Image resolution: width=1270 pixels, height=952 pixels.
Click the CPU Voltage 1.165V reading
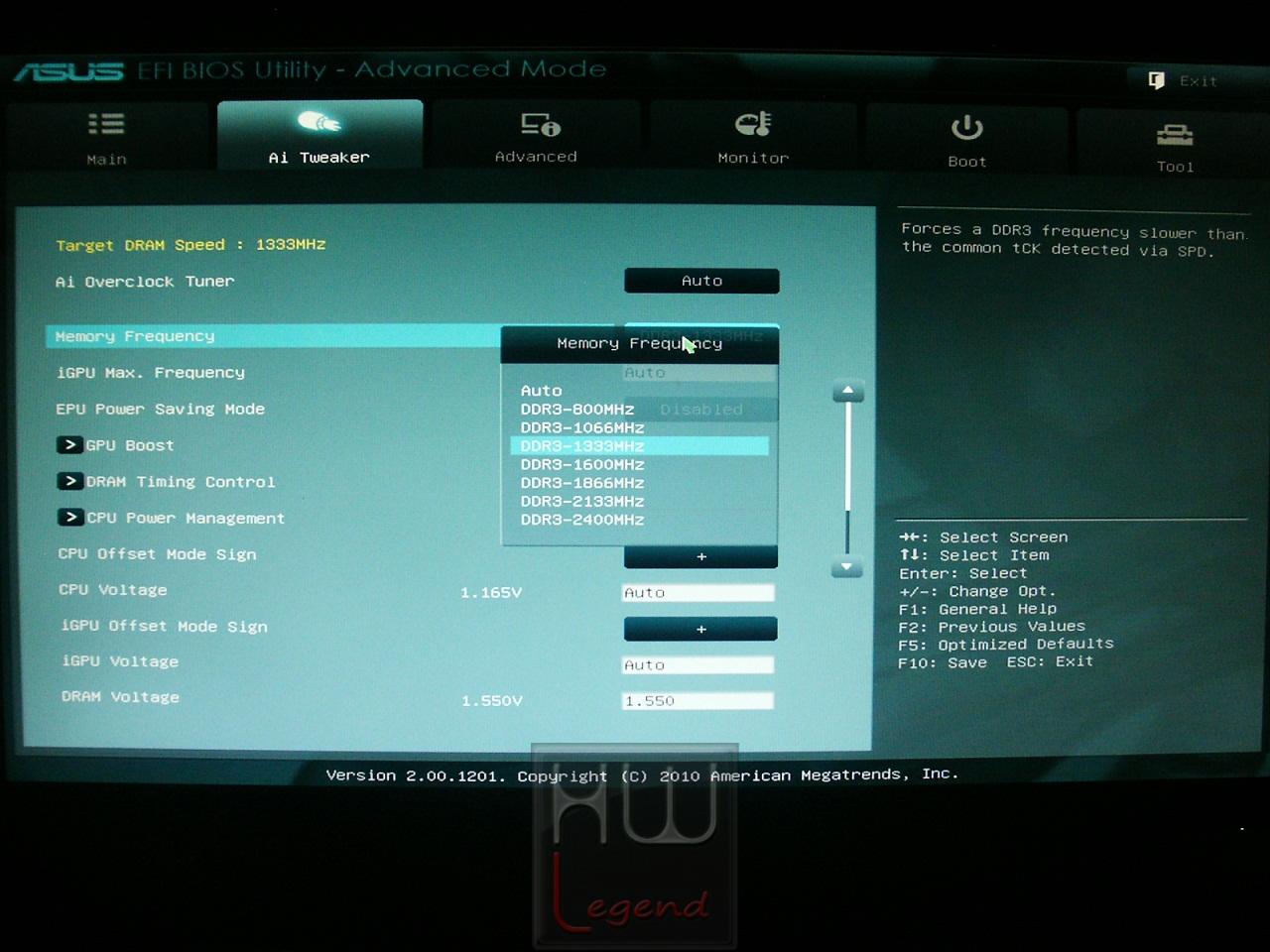pyautogui.click(x=491, y=593)
